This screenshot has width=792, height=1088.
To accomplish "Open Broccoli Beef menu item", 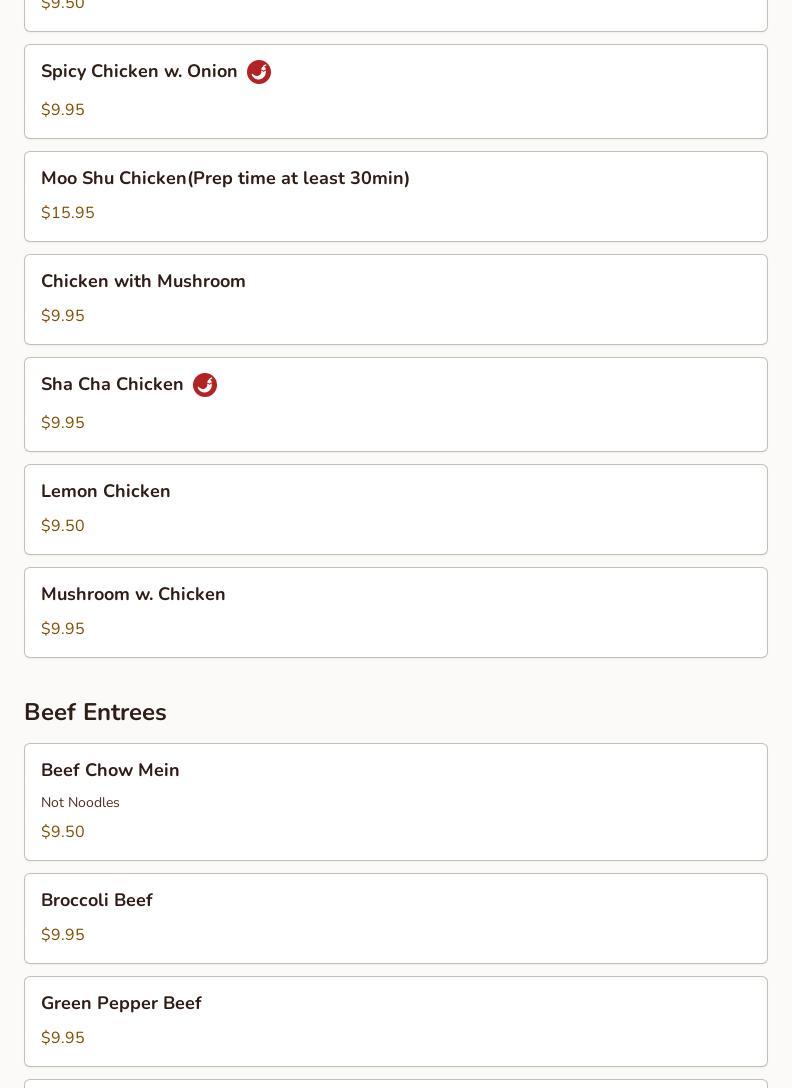I will coord(396,919).
